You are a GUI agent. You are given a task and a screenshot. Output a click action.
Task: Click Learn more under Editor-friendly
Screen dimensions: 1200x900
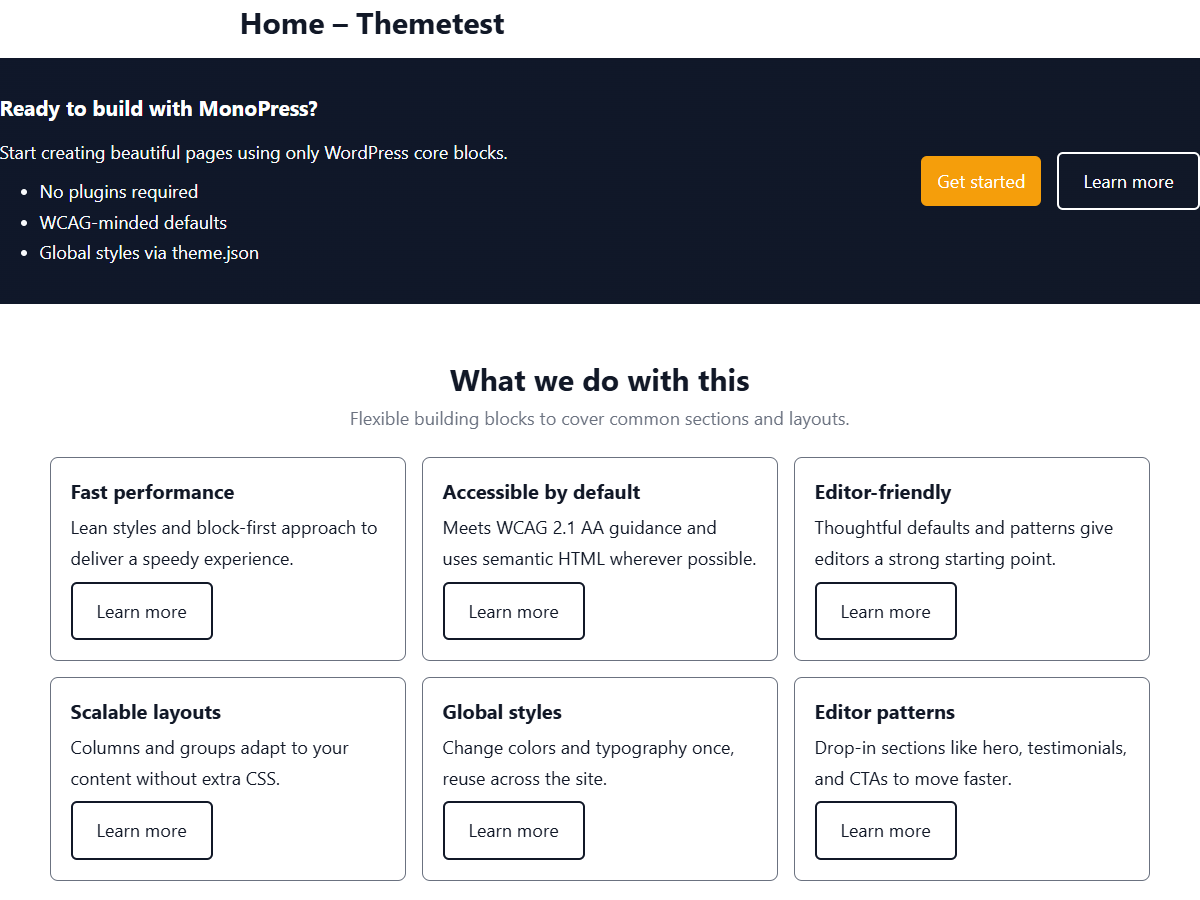click(x=885, y=610)
